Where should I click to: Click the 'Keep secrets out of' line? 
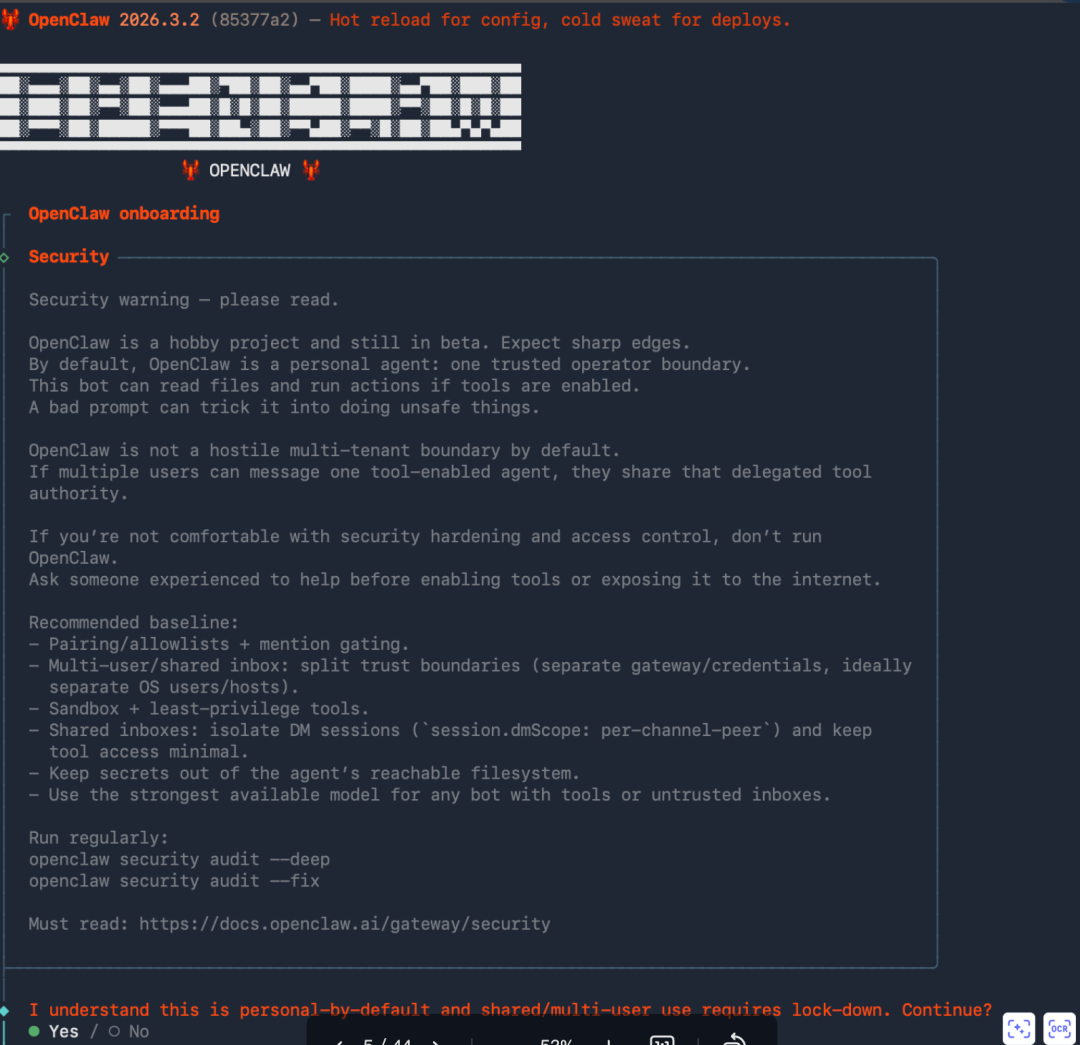(304, 773)
